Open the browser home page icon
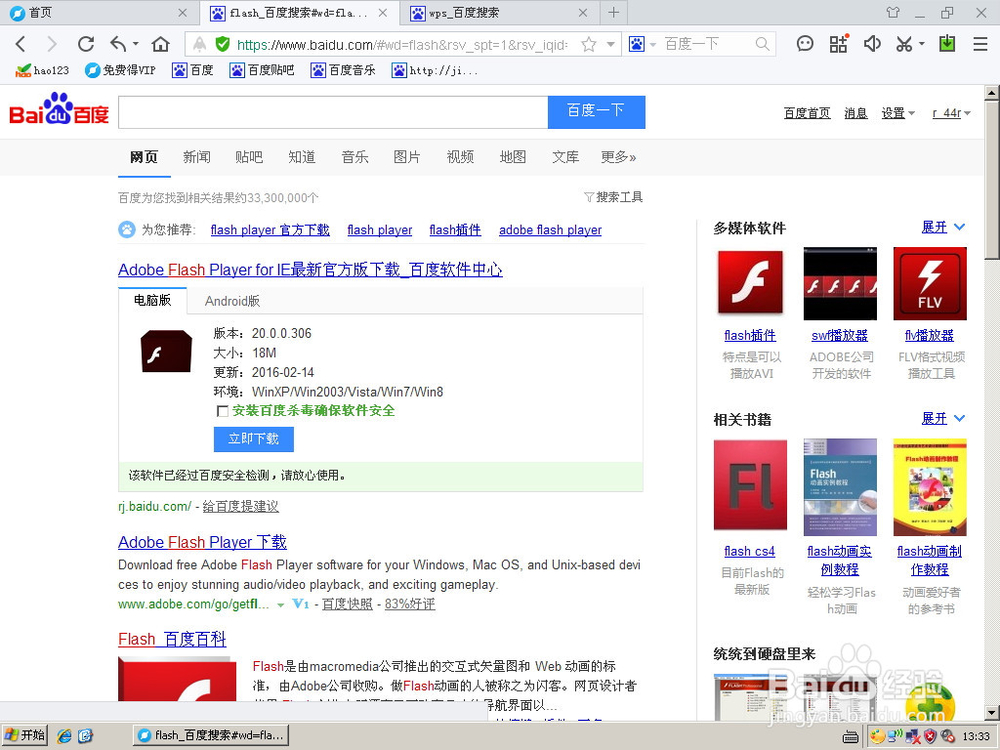The height and width of the screenshot is (750, 1000). click(161, 44)
